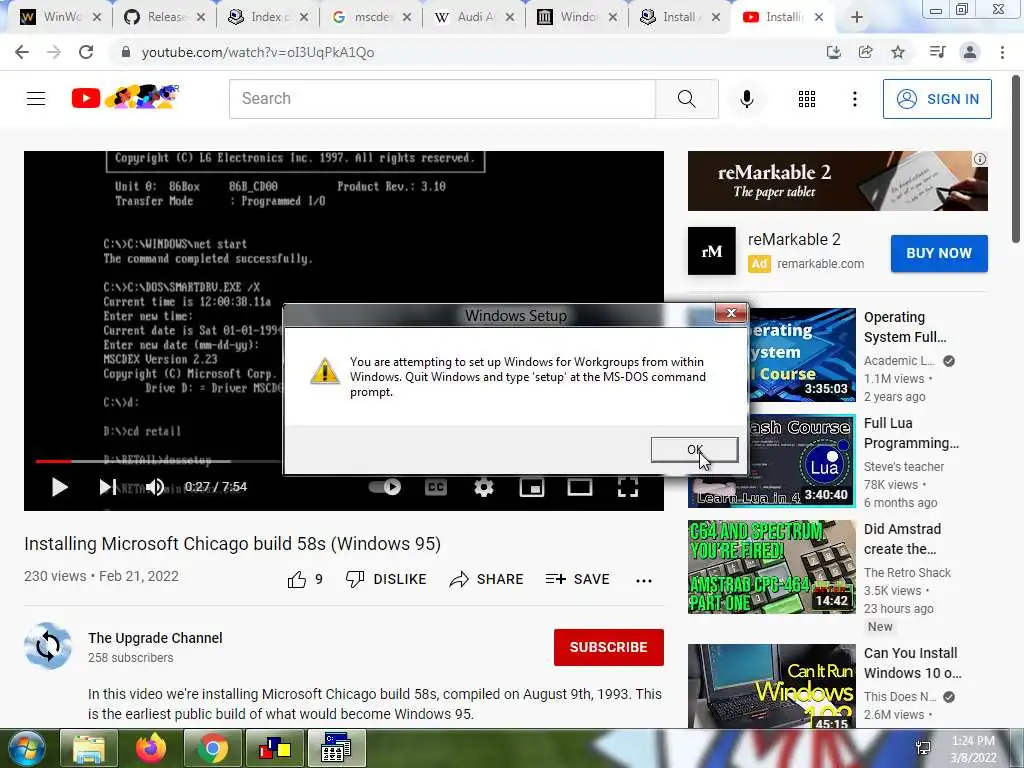Subscribe to The Upgrade Channel

609,647
